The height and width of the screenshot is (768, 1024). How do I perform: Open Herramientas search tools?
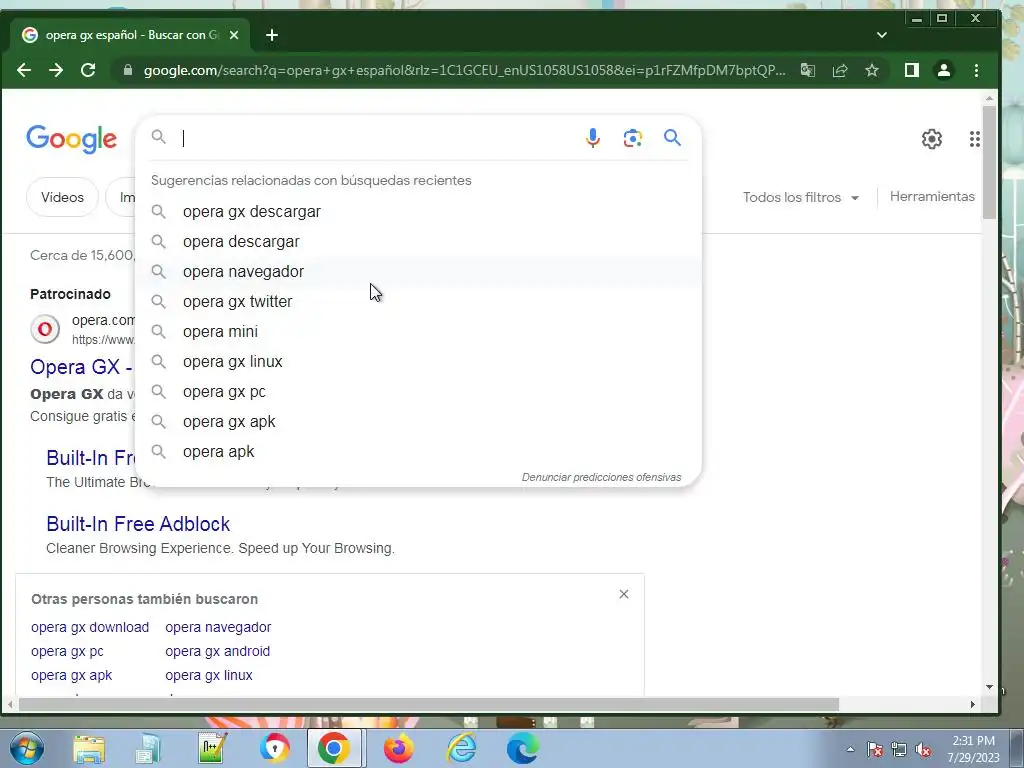click(932, 197)
